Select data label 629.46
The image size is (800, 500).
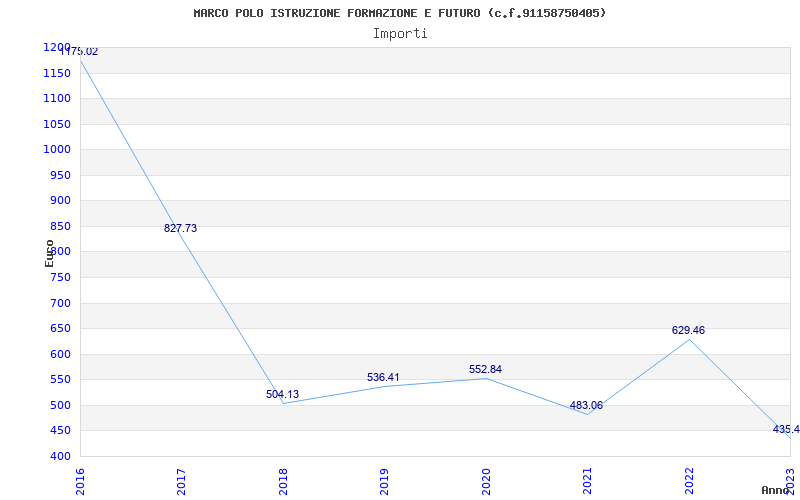tap(688, 331)
